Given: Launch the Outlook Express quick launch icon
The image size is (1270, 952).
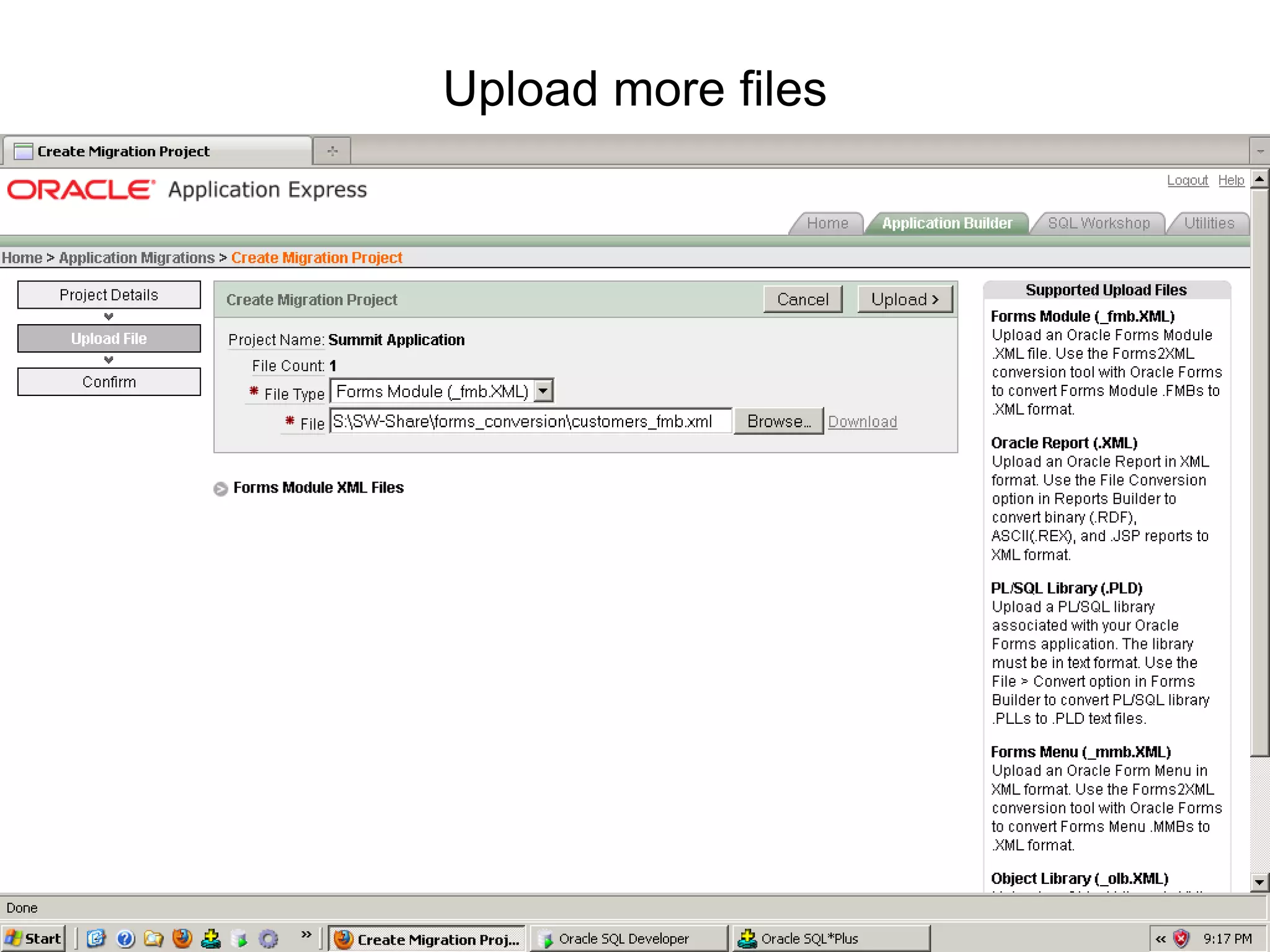Looking at the screenshot, I should coord(96,938).
